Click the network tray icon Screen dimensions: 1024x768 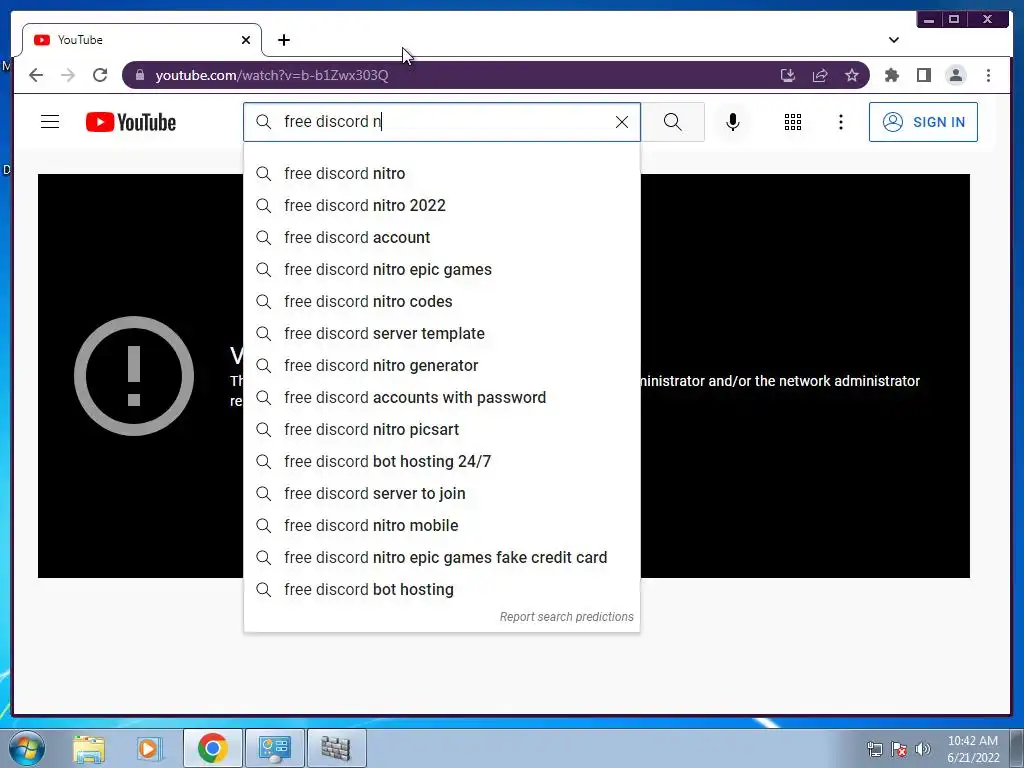874,749
